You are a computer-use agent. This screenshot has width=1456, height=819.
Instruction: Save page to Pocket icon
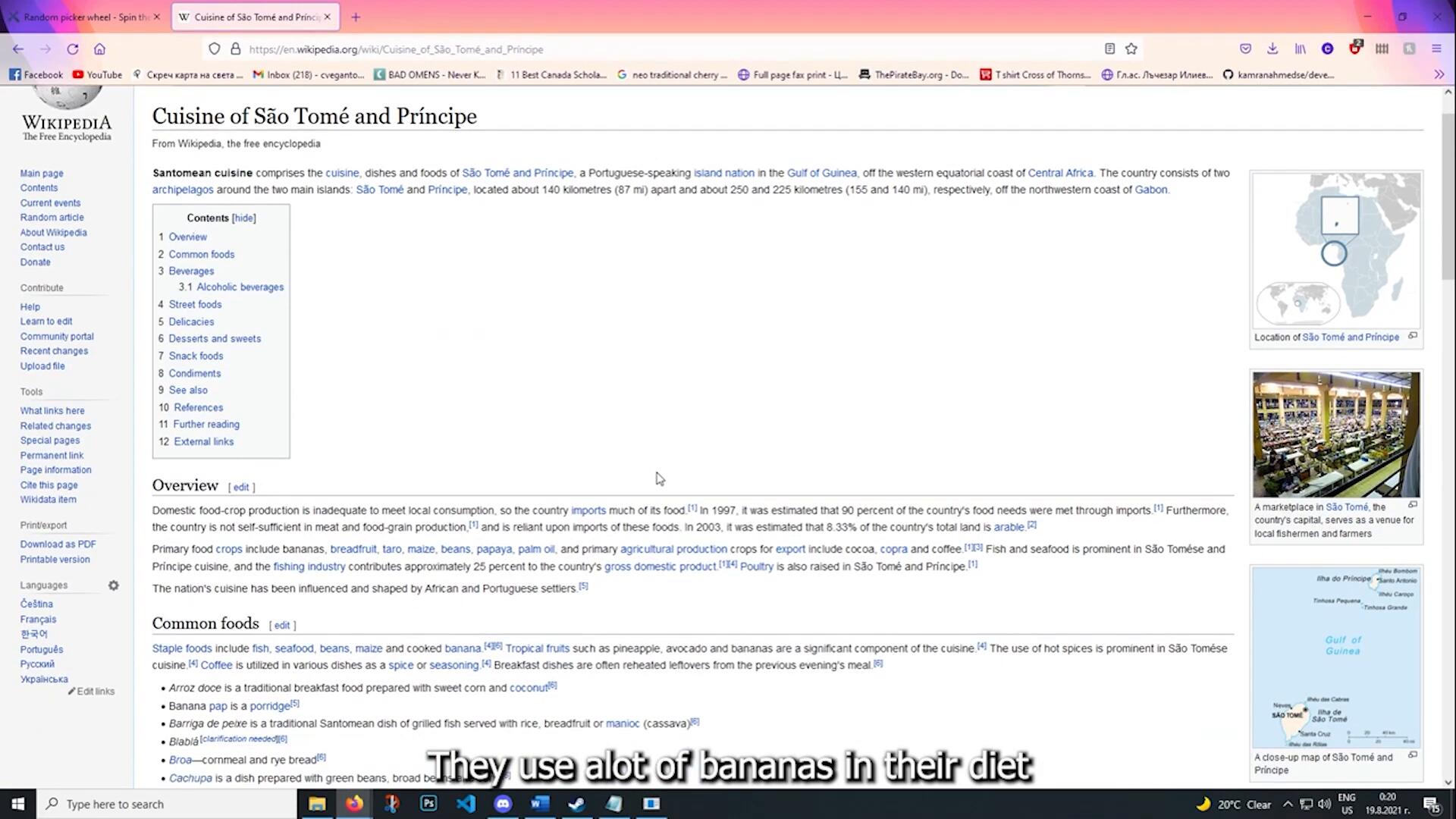coord(1245,49)
